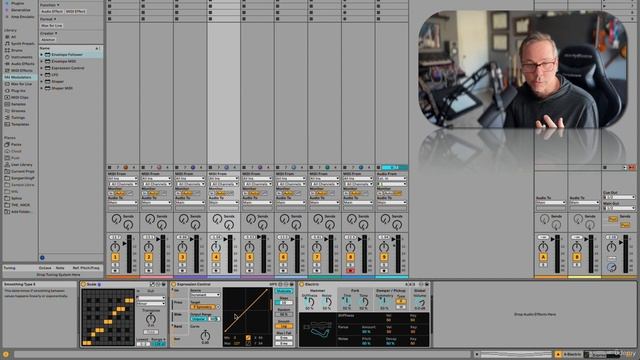Open Current Project folder in Places
640x360 pixels.
point(20,171)
